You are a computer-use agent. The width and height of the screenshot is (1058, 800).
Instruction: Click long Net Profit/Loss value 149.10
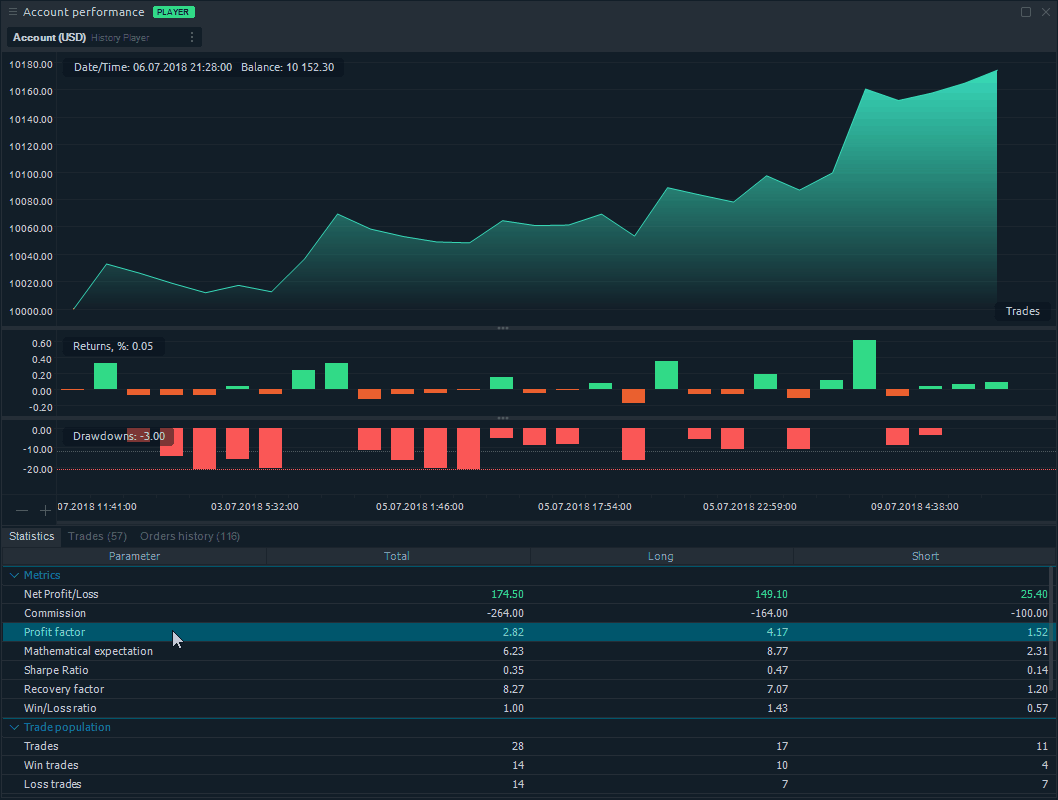click(771, 594)
